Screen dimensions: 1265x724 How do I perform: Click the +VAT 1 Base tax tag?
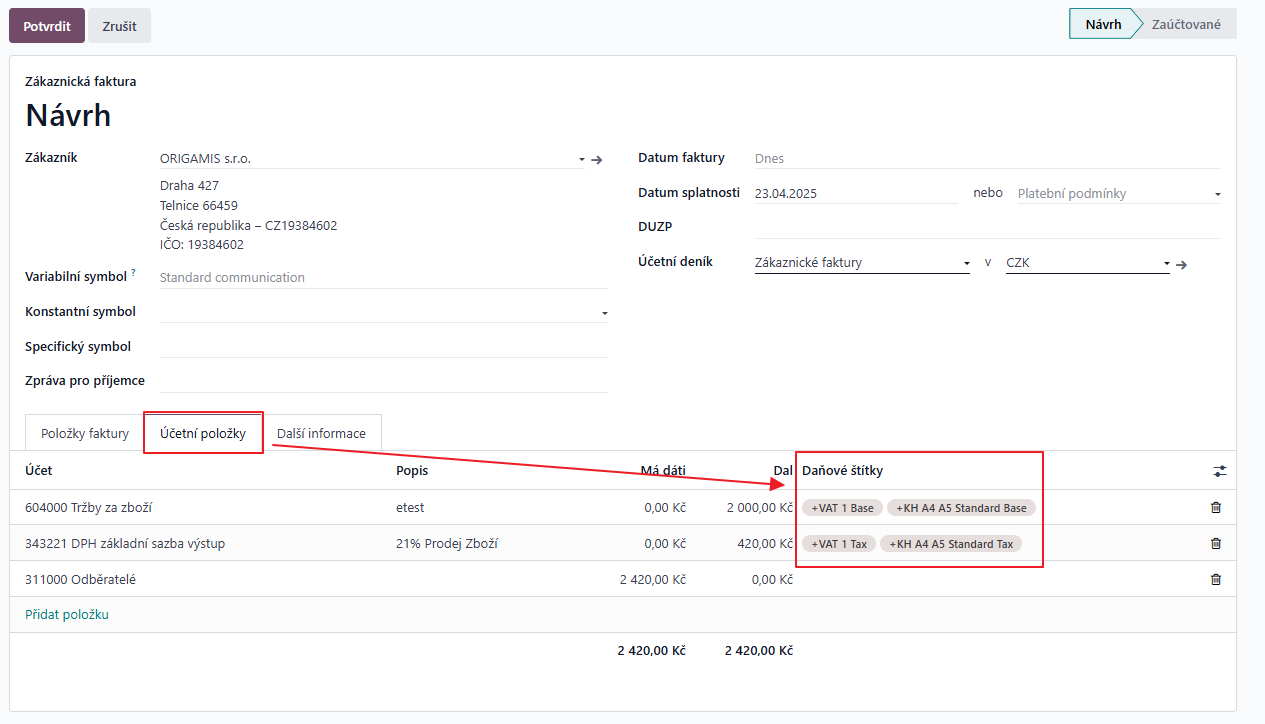click(842, 508)
